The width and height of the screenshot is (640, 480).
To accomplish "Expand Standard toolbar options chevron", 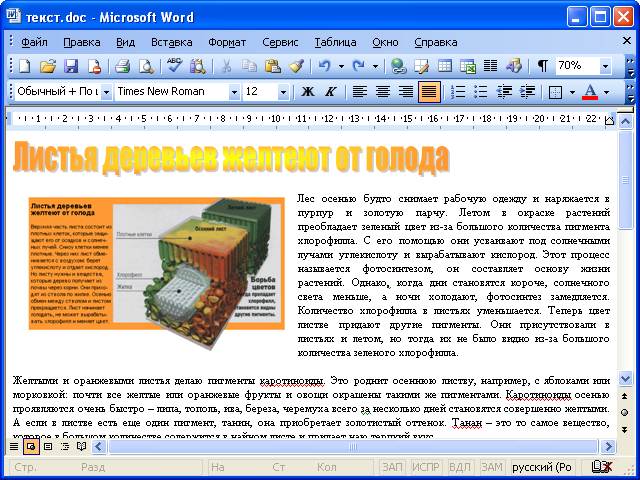I will (x=631, y=66).
